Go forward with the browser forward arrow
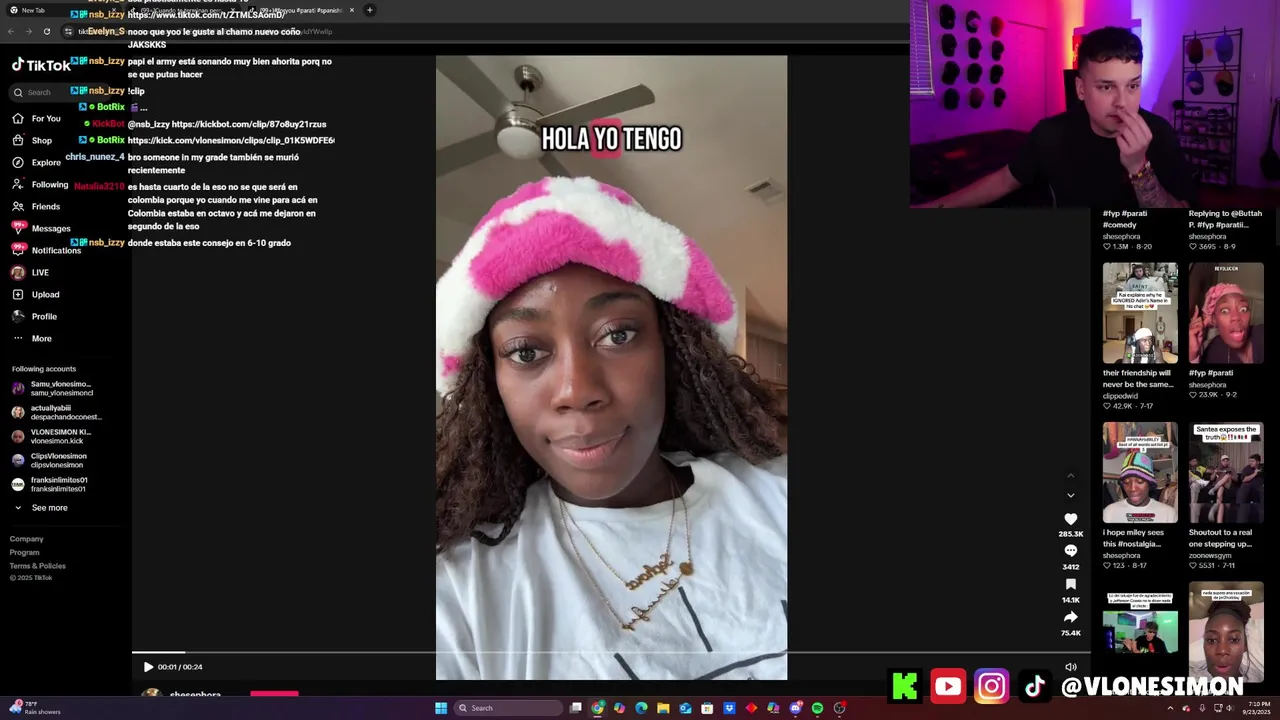Viewport: 1280px width, 720px height. (x=28, y=31)
